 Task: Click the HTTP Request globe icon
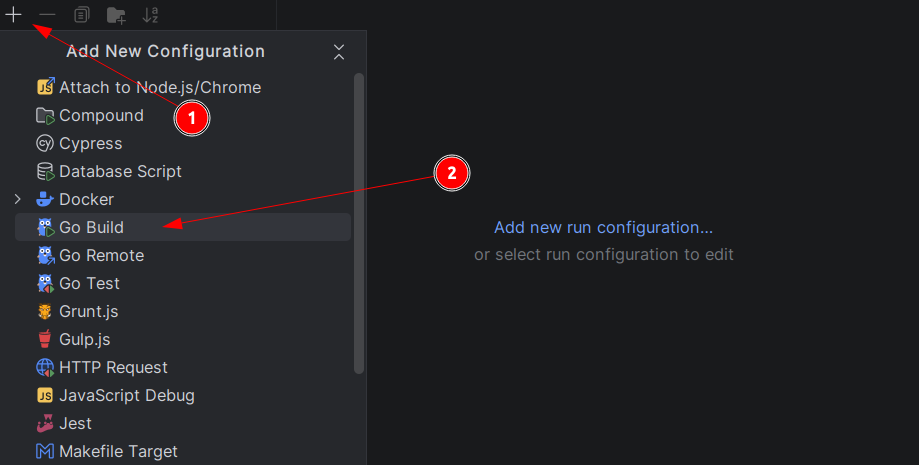[45, 367]
